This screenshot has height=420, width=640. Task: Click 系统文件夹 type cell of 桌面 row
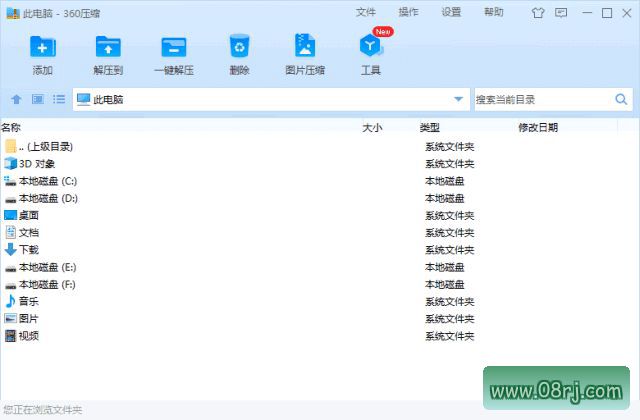click(449, 215)
